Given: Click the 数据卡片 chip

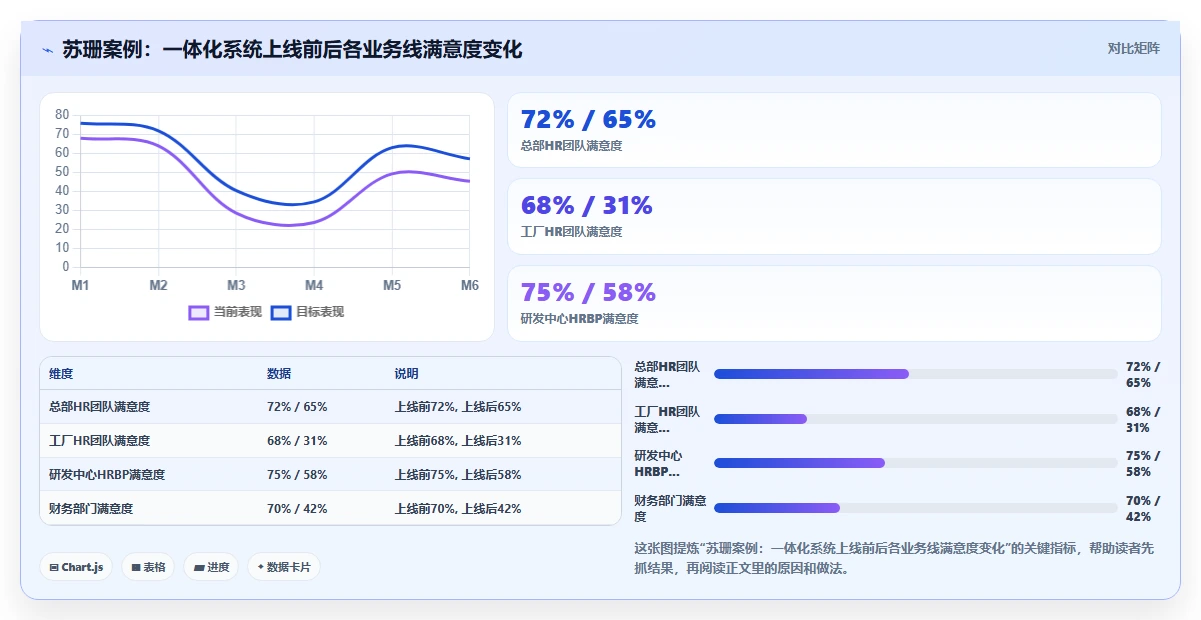Looking at the screenshot, I should [x=284, y=567].
